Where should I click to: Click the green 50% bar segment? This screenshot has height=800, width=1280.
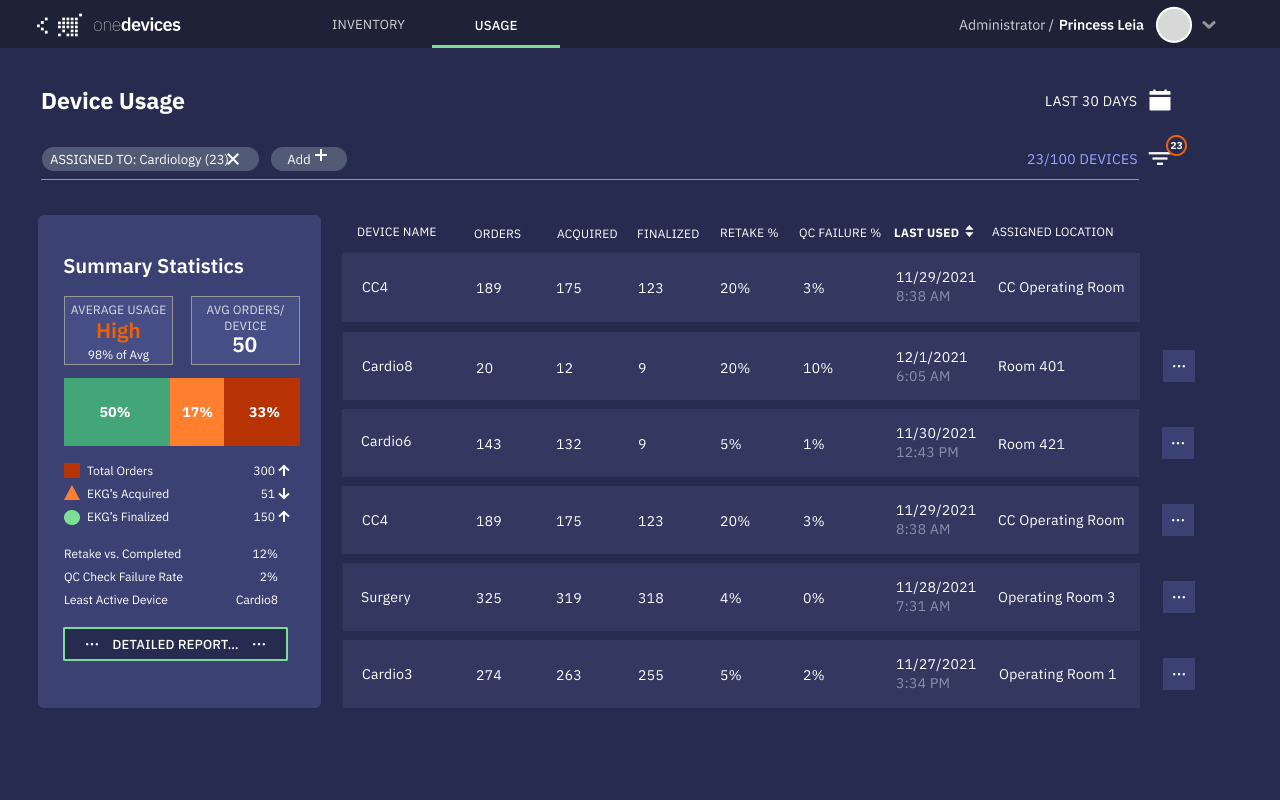tap(116, 412)
